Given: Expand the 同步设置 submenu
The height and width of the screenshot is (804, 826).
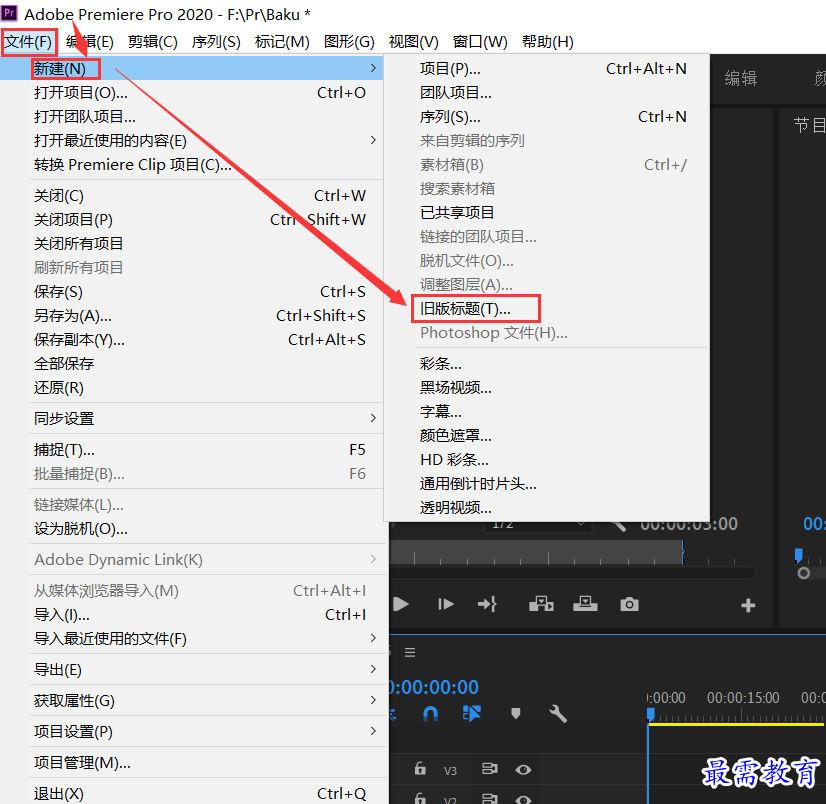Looking at the screenshot, I should pyautogui.click(x=373, y=418).
